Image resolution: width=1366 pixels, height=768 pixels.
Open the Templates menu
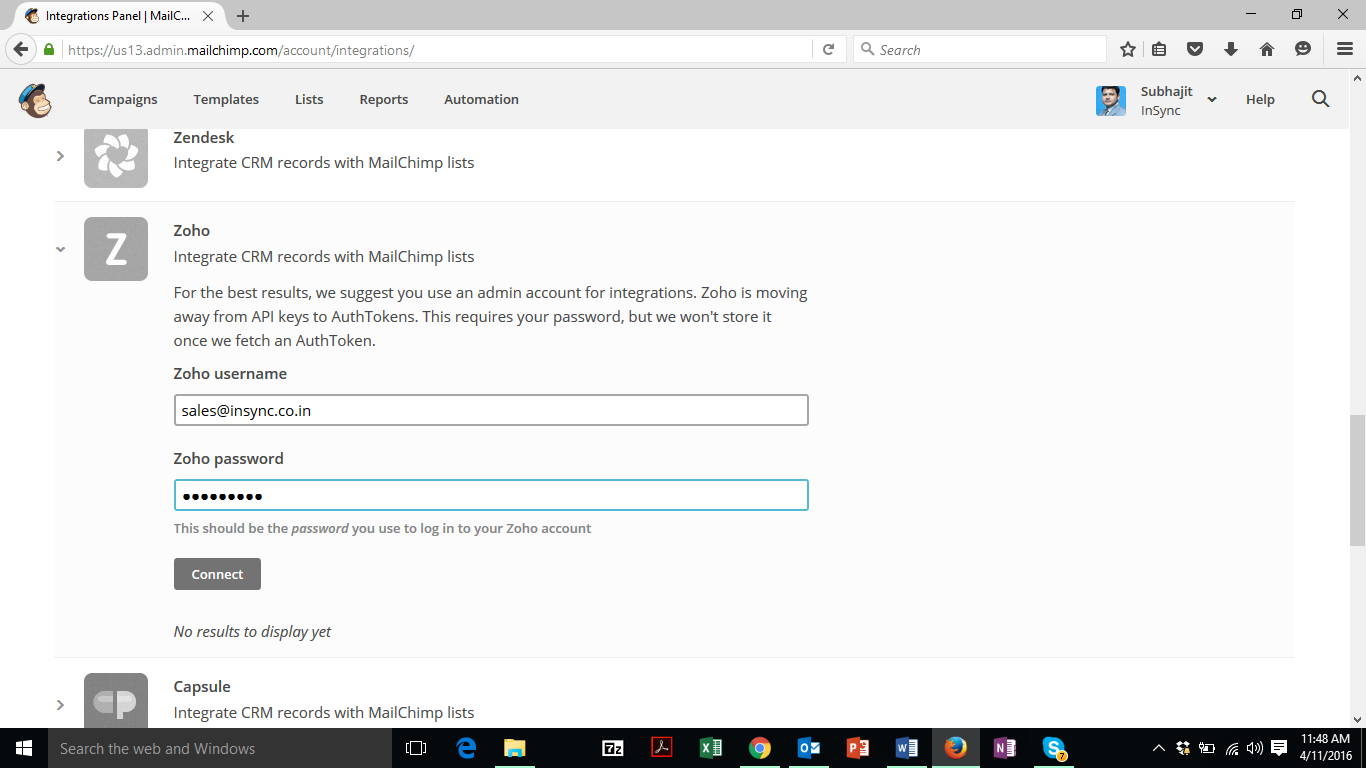click(x=226, y=99)
